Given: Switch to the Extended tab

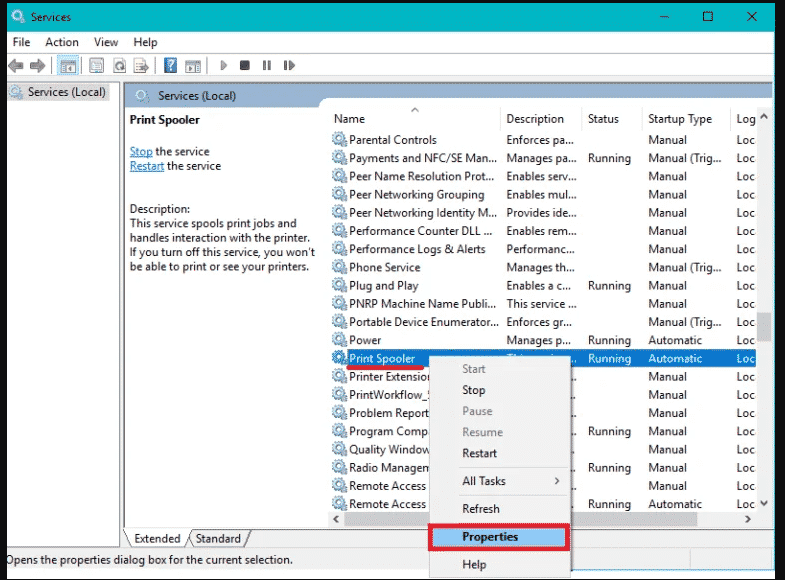Looking at the screenshot, I should click(x=157, y=538).
